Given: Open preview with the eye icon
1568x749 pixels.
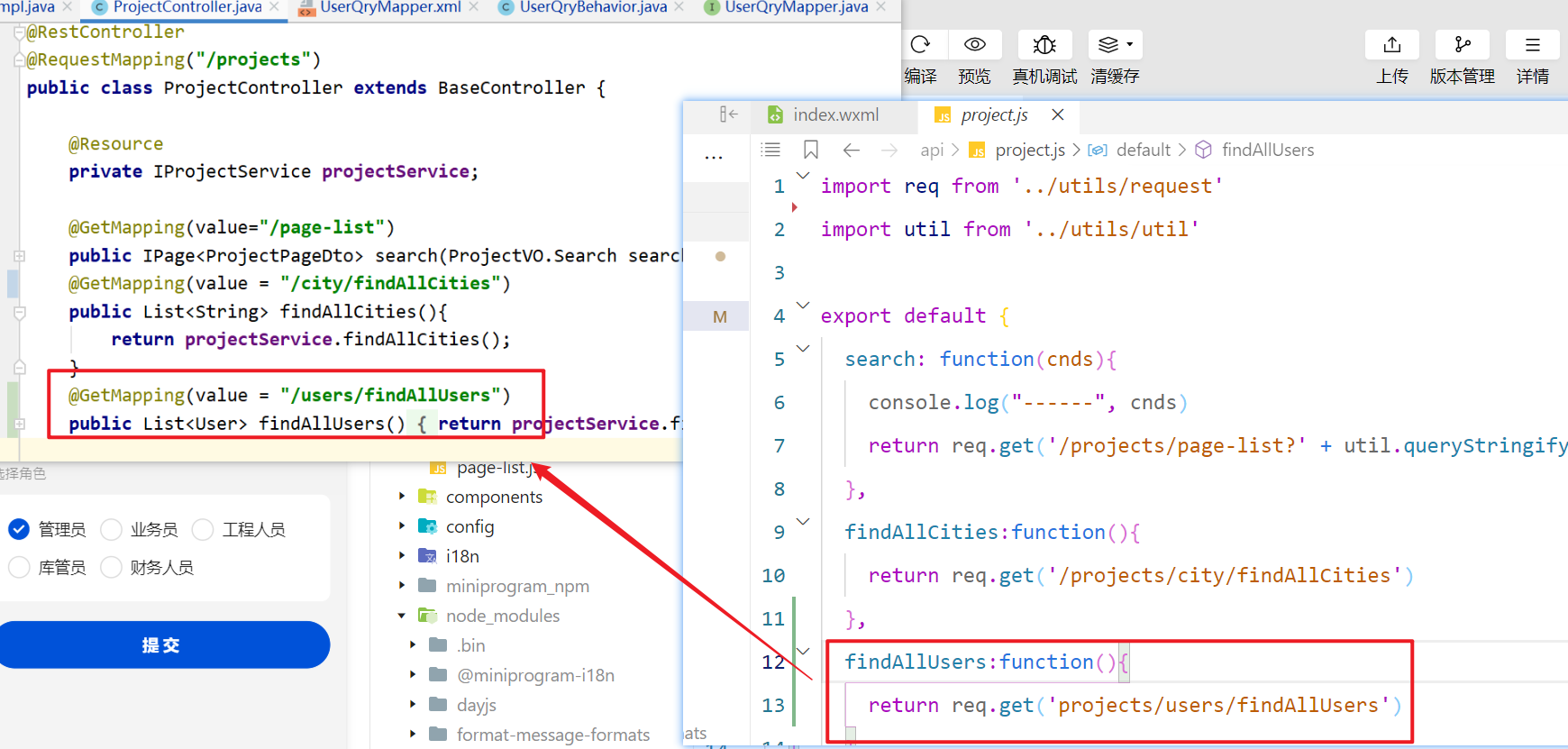Looking at the screenshot, I should coord(974,45).
